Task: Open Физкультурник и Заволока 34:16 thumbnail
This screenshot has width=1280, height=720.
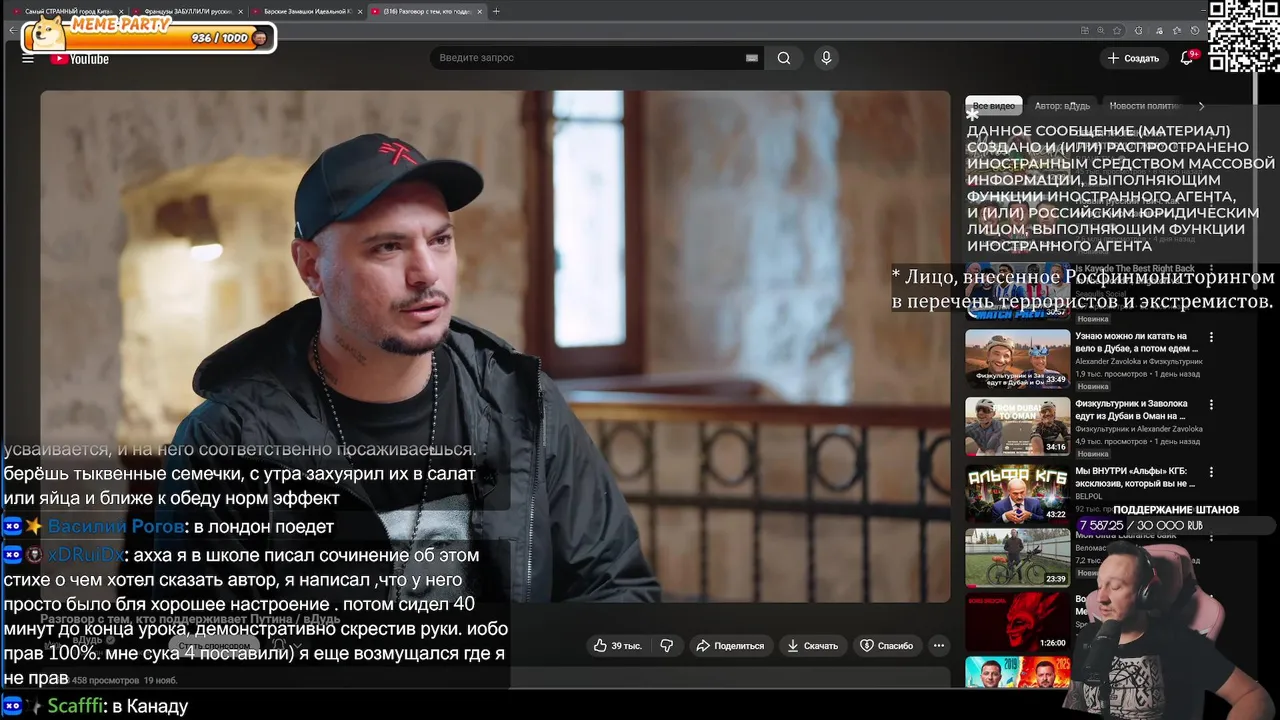Action: pyautogui.click(x=1017, y=426)
